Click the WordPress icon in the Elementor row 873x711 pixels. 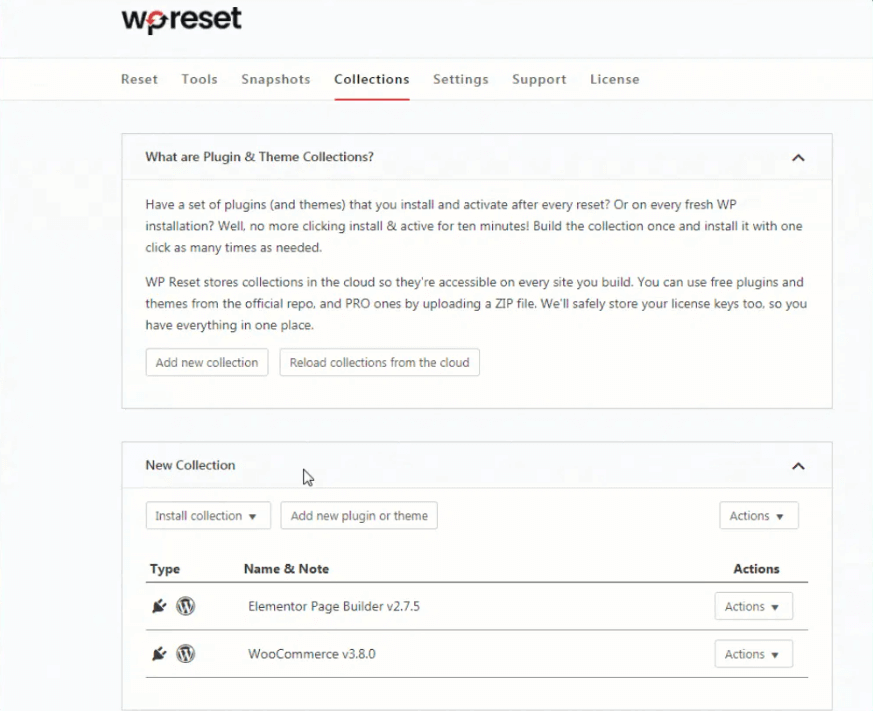[185, 606]
